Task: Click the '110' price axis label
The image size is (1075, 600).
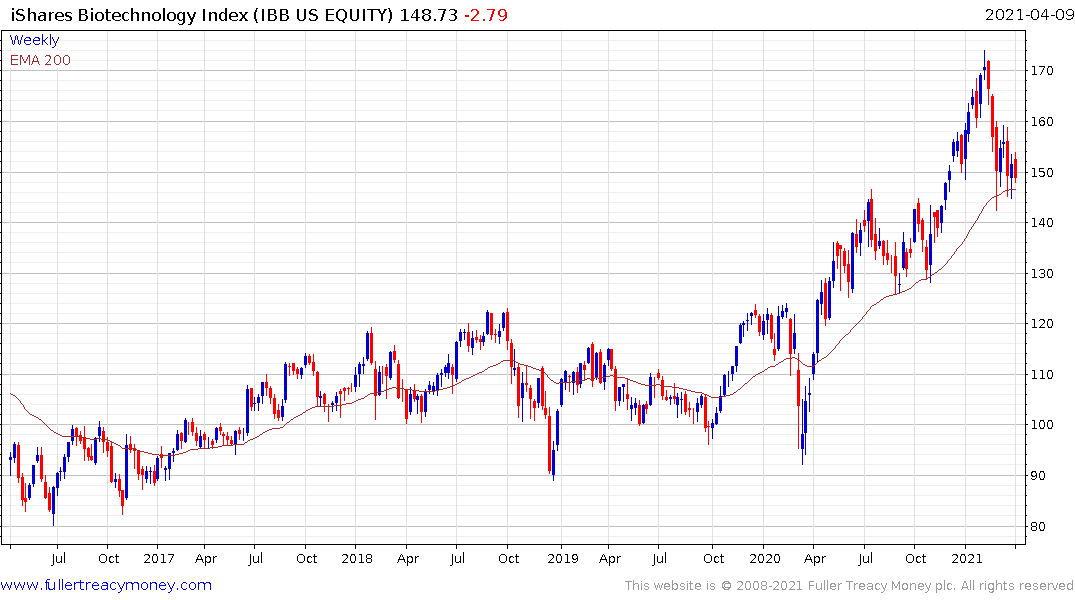Action: (x=1042, y=374)
